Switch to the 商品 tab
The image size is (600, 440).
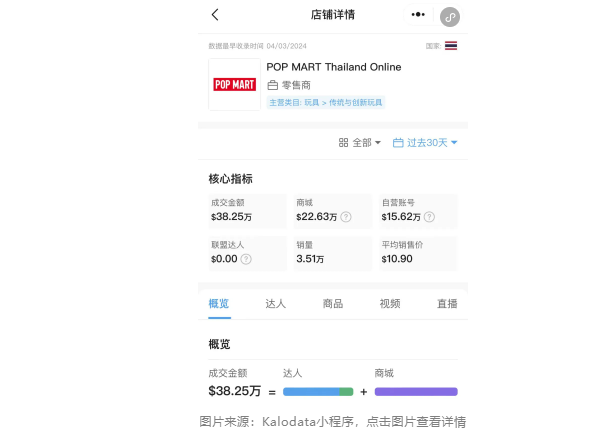(x=333, y=304)
